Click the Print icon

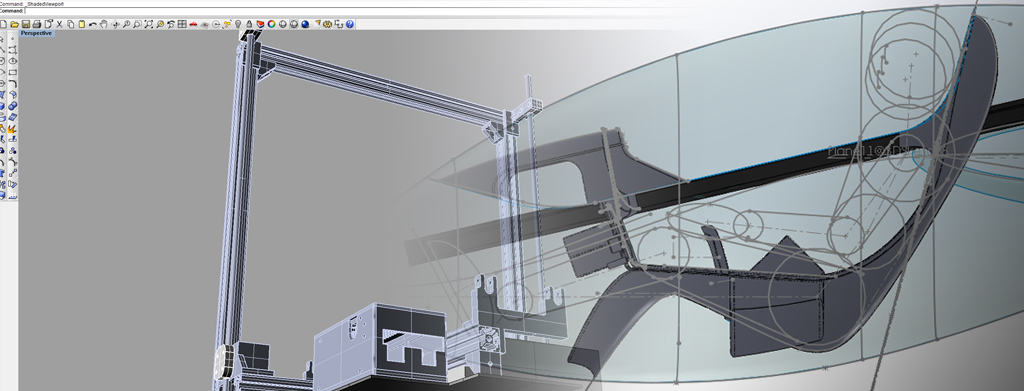[x=37, y=24]
